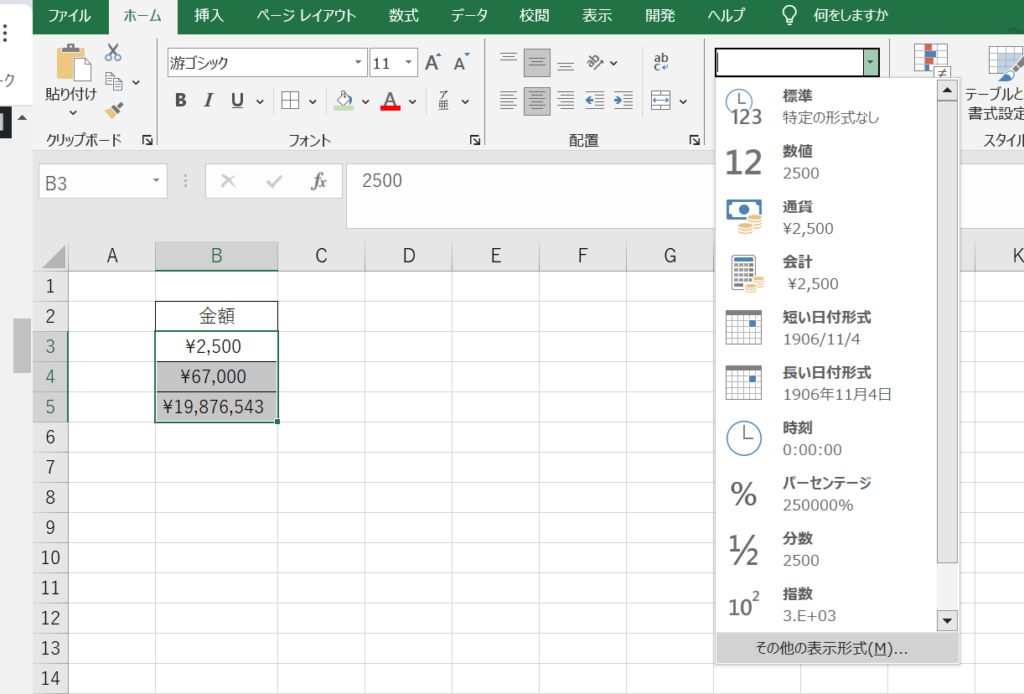Toggle wrap text icon
Image resolution: width=1024 pixels, height=694 pixels.
(661, 62)
